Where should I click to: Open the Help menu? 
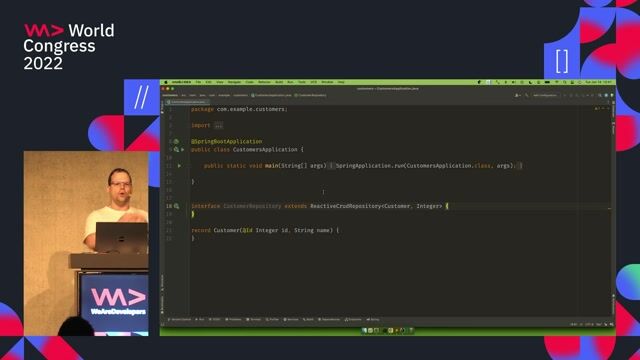pyautogui.click(x=341, y=82)
